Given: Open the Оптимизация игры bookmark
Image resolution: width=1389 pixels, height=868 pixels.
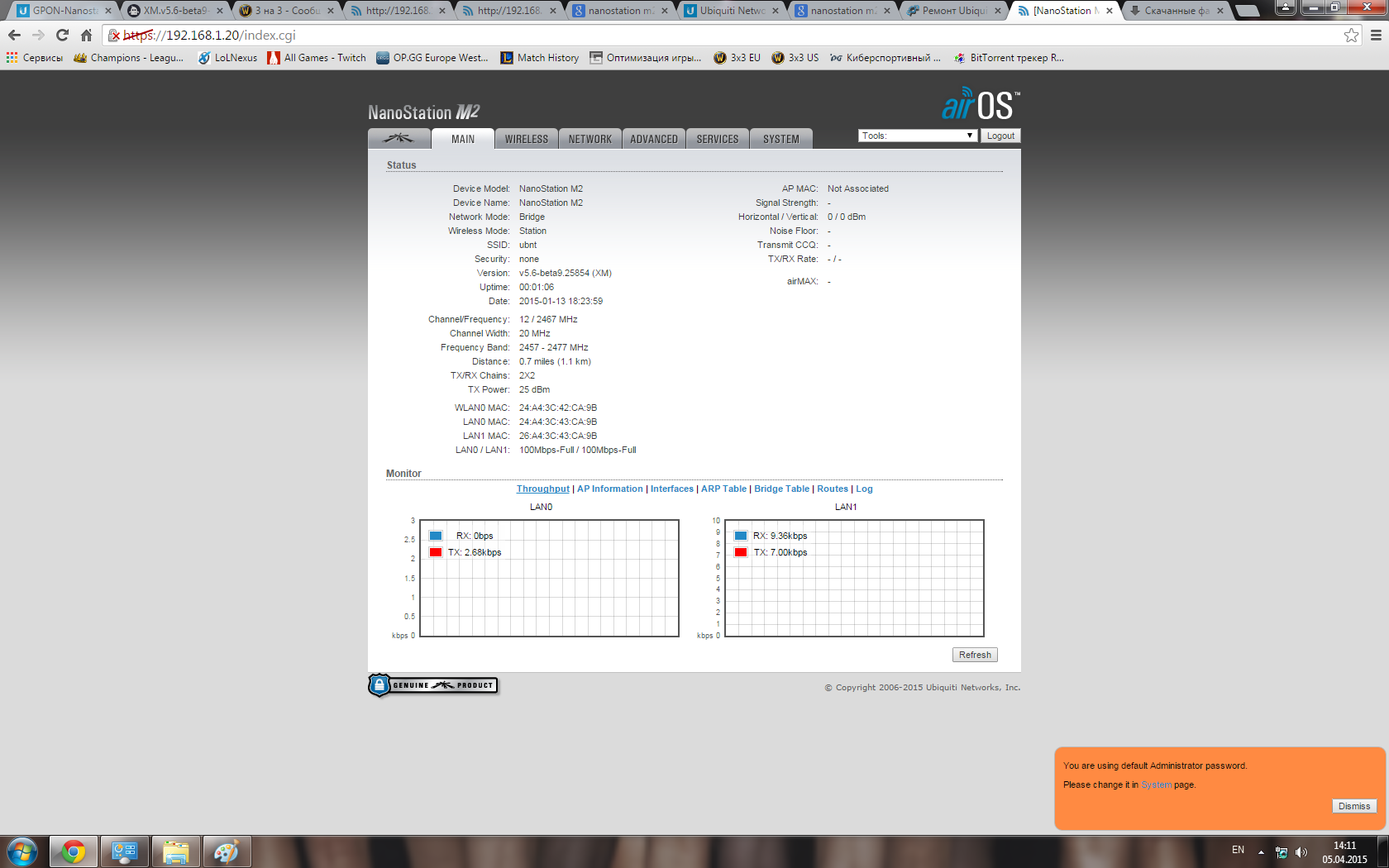Looking at the screenshot, I should pos(645,58).
